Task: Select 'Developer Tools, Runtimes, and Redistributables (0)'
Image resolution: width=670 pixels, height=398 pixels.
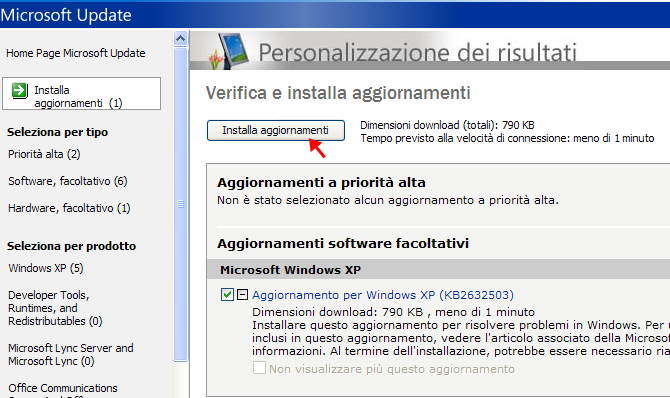Action: click(55, 308)
